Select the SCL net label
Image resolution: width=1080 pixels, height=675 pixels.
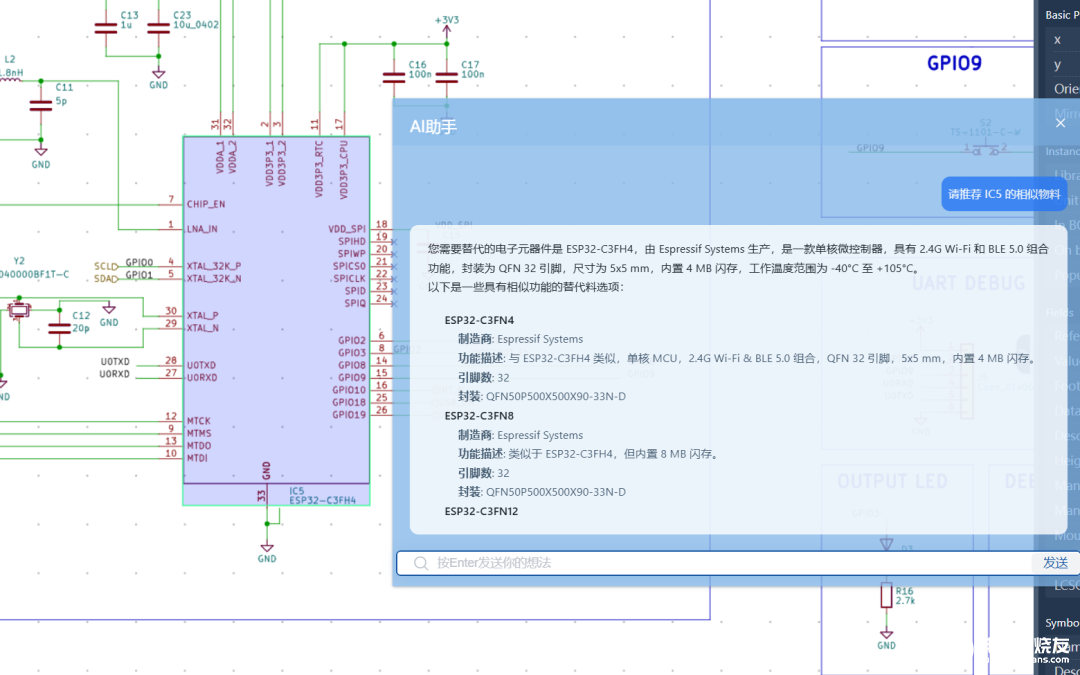tap(105, 266)
